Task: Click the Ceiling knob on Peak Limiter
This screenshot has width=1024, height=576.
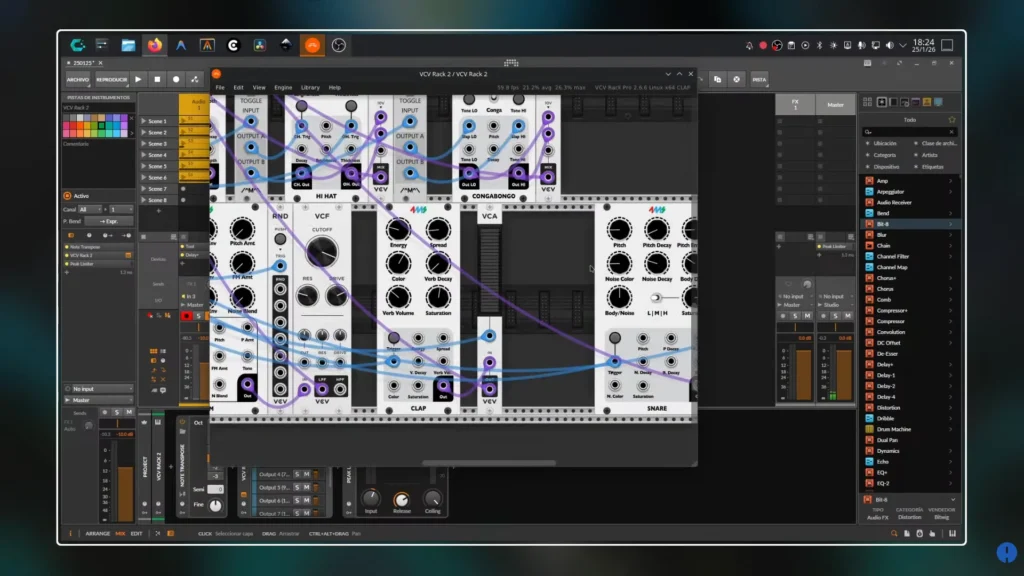Action: click(432, 498)
